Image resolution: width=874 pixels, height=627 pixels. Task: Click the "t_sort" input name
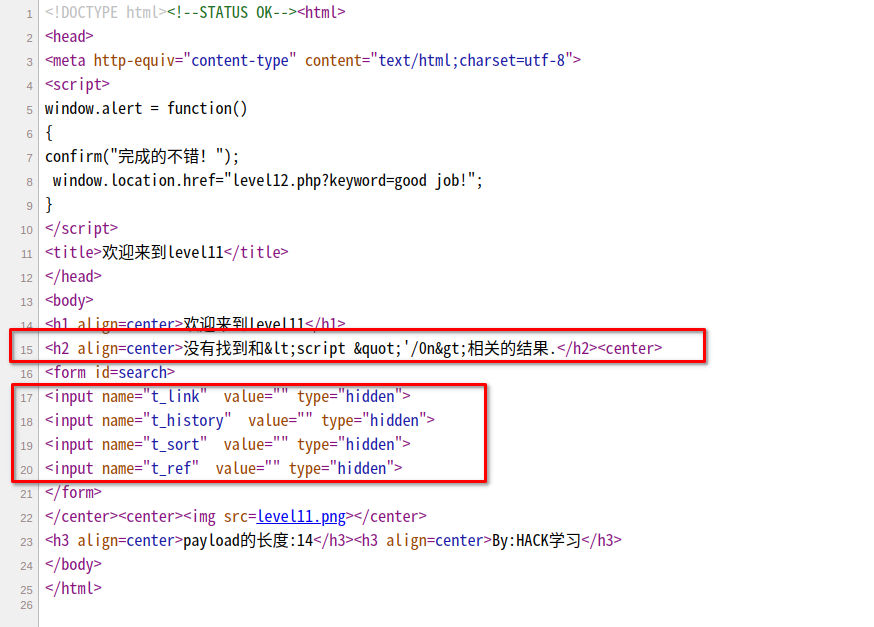(x=175, y=444)
